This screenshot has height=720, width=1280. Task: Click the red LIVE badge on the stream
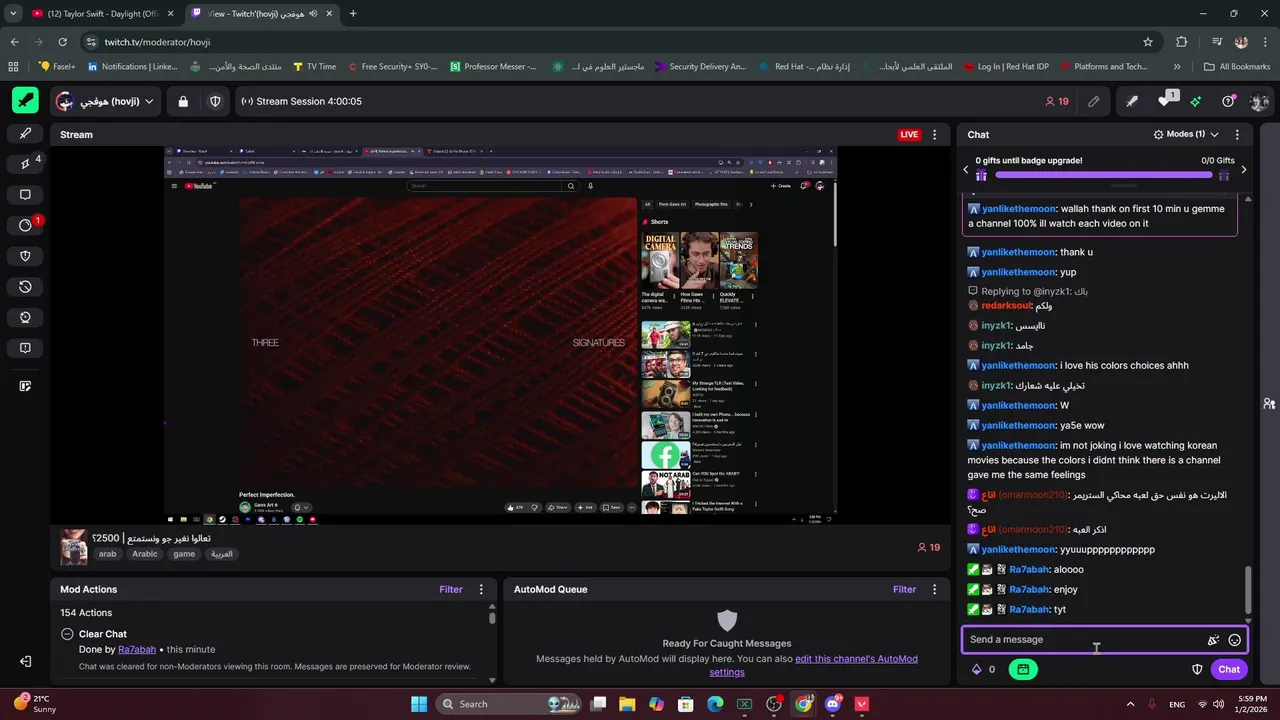point(909,134)
